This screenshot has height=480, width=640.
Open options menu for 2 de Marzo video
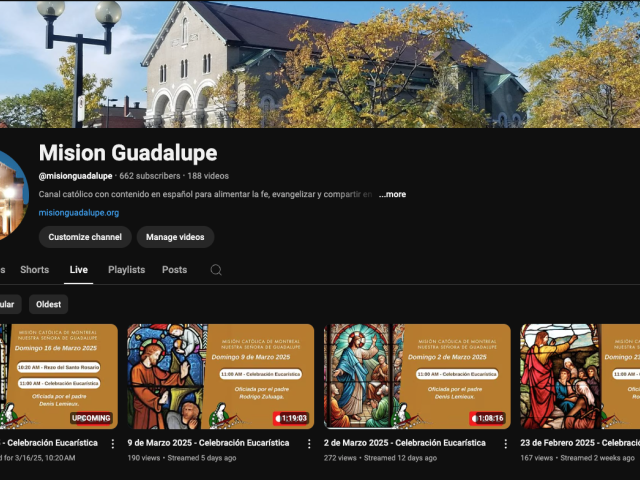tap(505, 444)
